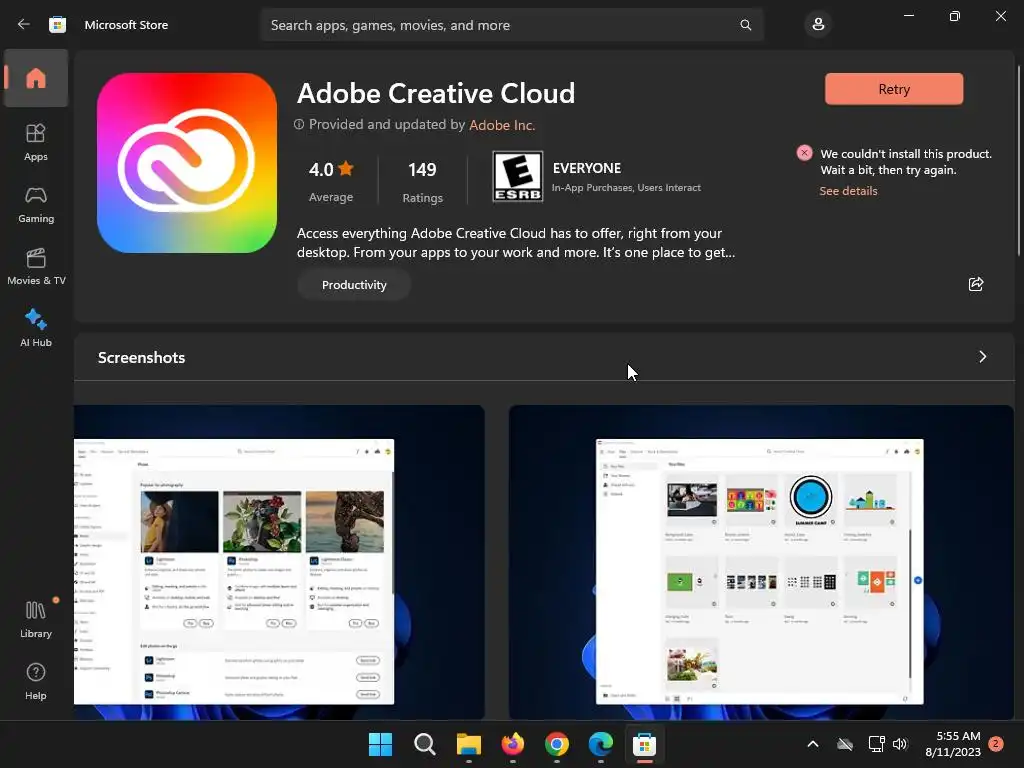Open taskbar Search
The image size is (1024, 768).
pyautogui.click(x=424, y=744)
